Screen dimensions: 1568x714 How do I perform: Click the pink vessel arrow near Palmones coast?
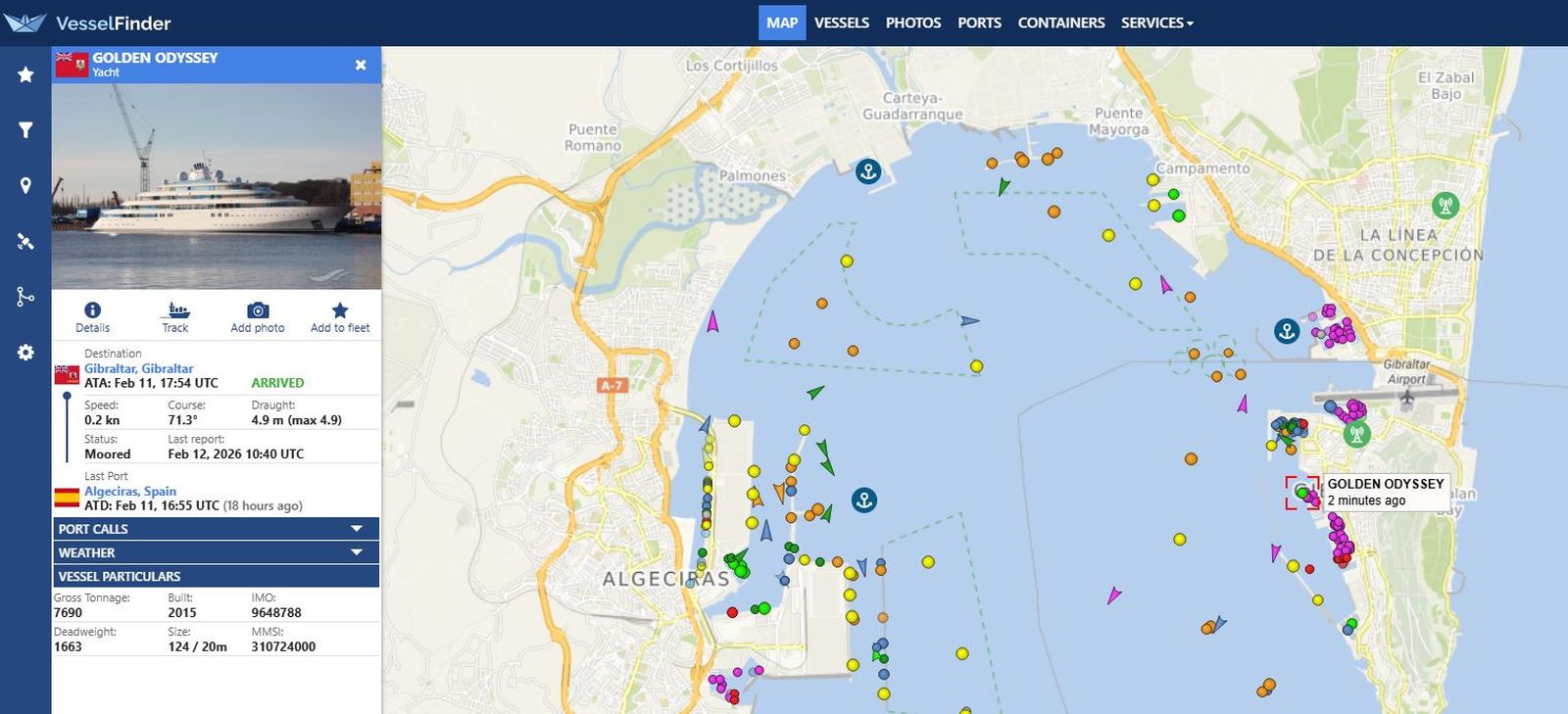point(713,321)
